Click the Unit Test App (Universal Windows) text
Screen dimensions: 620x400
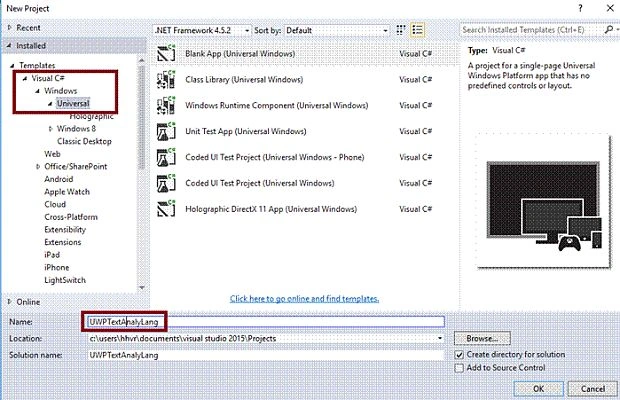click(x=246, y=131)
